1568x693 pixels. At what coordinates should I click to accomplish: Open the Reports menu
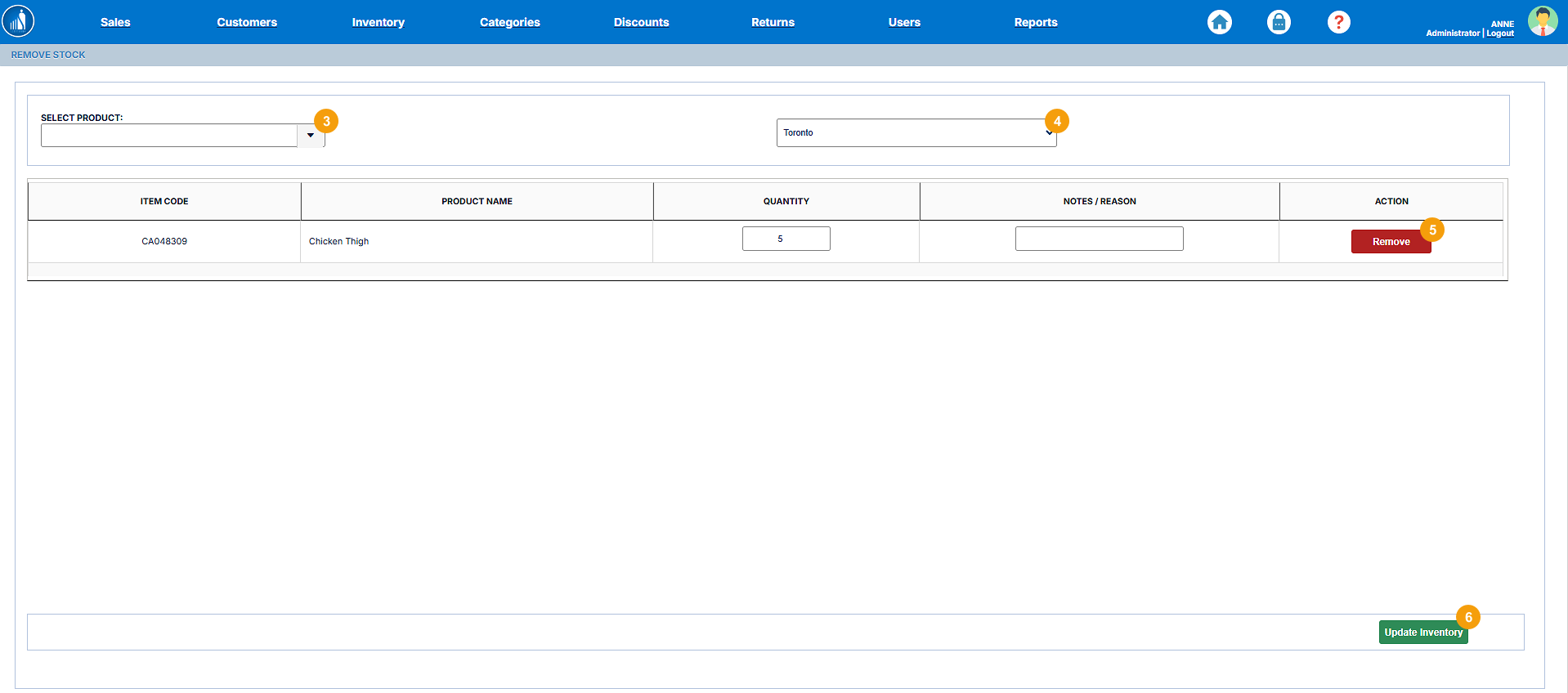[1036, 22]
